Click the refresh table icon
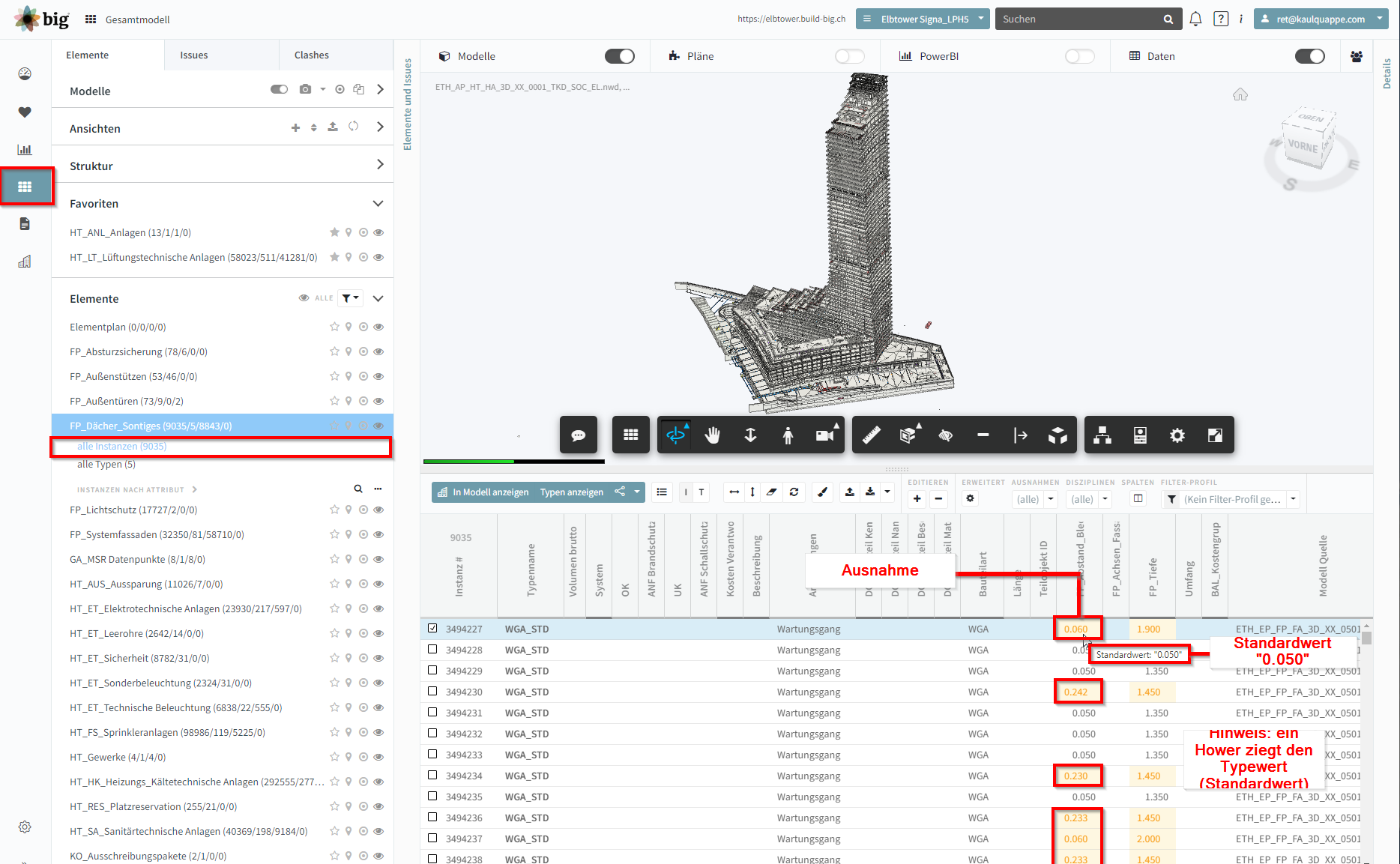 pos(794,492)
